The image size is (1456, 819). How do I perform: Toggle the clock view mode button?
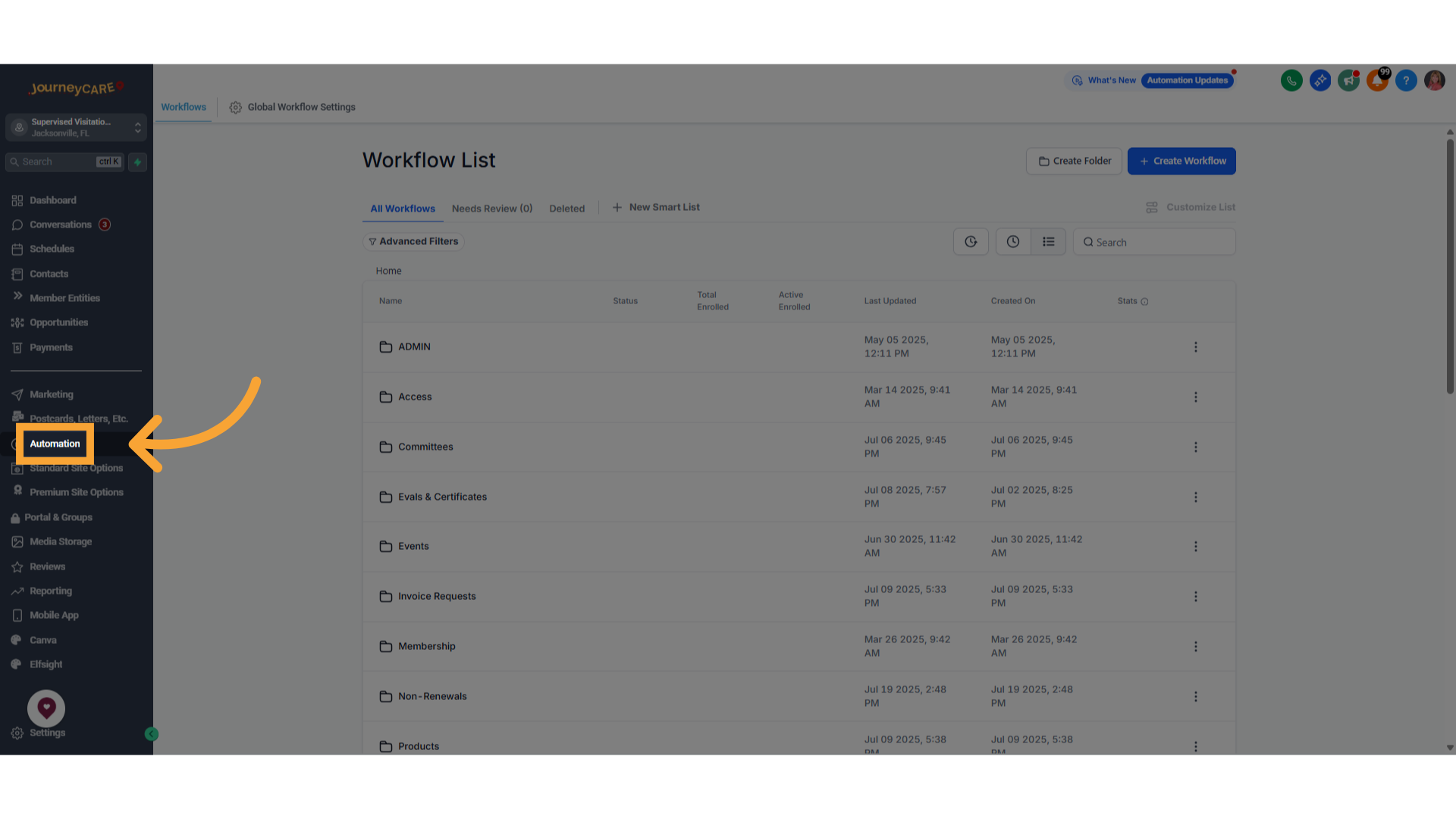coord(1012,241)
